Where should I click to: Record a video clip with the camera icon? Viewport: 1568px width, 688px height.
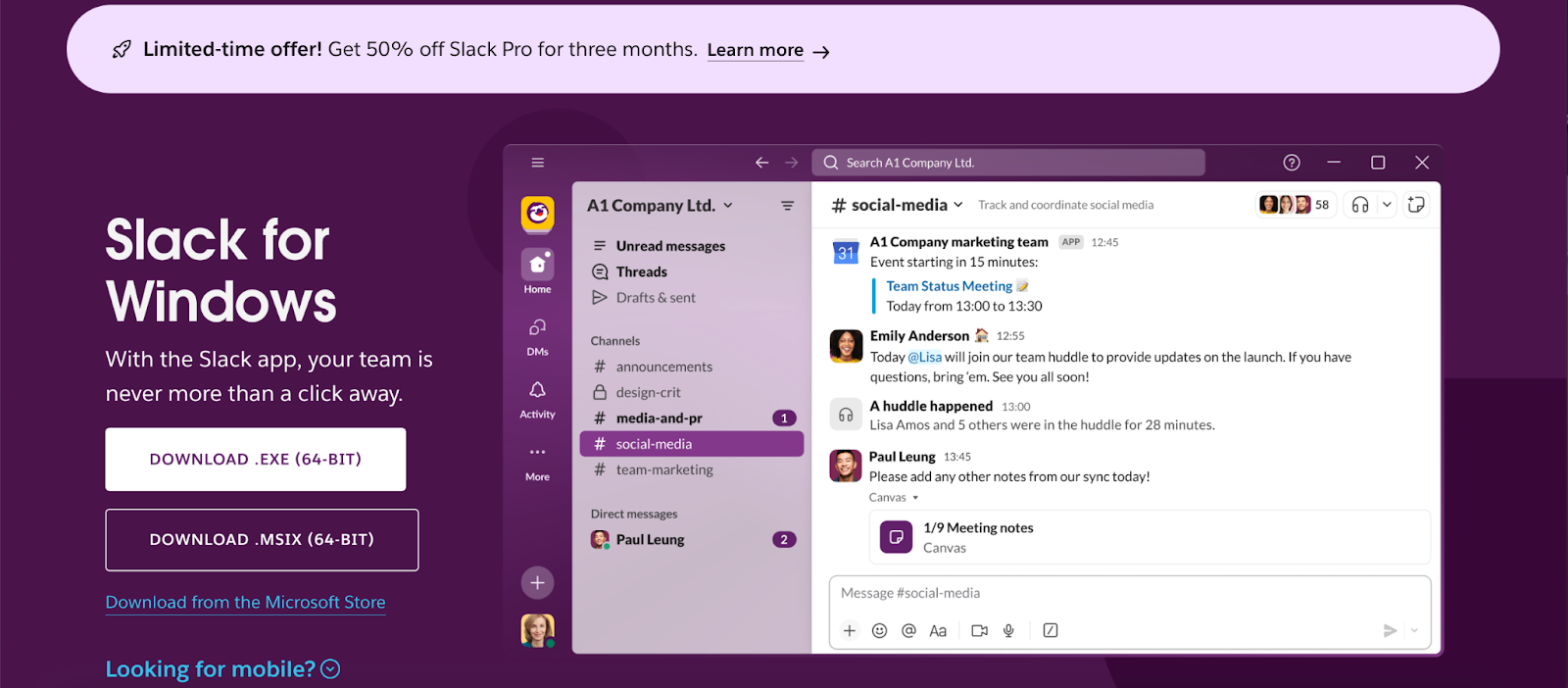[979, 630]
